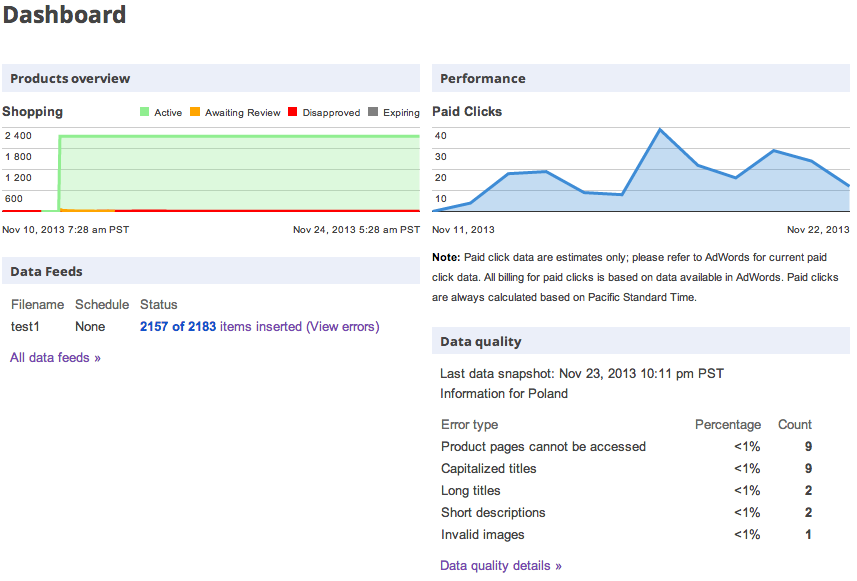857x581 pixels.
Task: Click the Dashboard page title
Action: click(64, 15)
